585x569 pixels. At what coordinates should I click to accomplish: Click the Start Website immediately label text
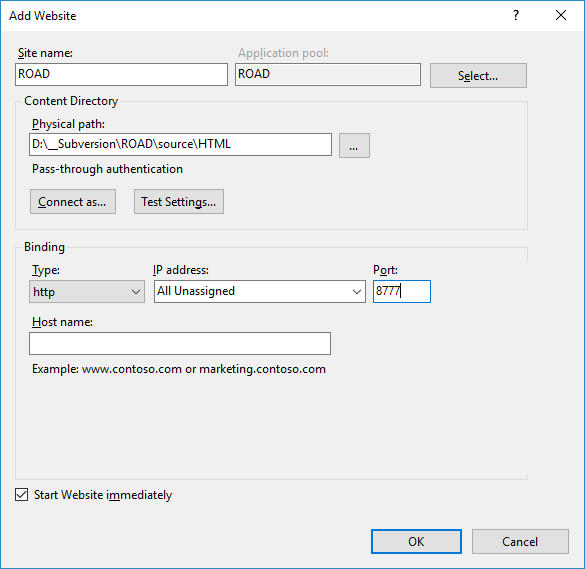coord(103,495)
